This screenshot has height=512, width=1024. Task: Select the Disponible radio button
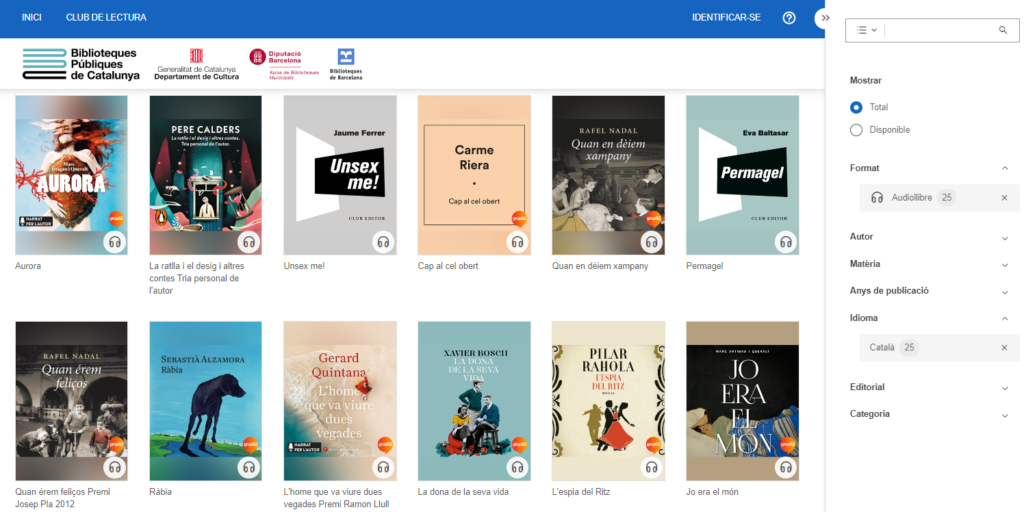pos(856,130)
